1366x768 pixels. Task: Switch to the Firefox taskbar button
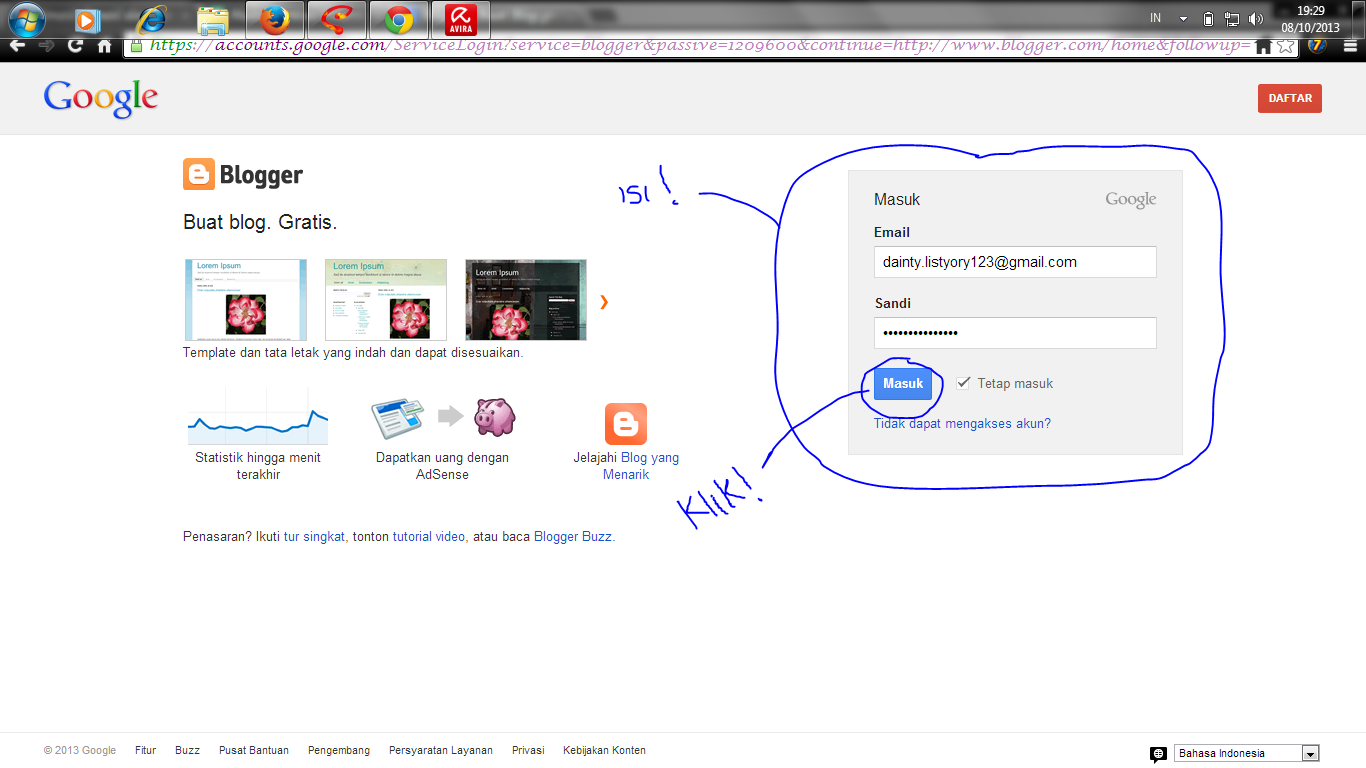[x=275, y=18]
